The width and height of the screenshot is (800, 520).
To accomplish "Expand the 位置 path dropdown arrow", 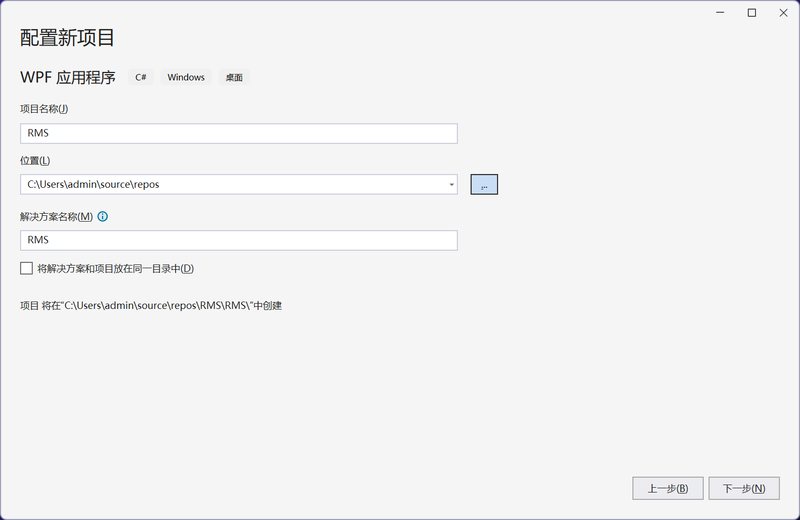I will (x=451, y=184).
